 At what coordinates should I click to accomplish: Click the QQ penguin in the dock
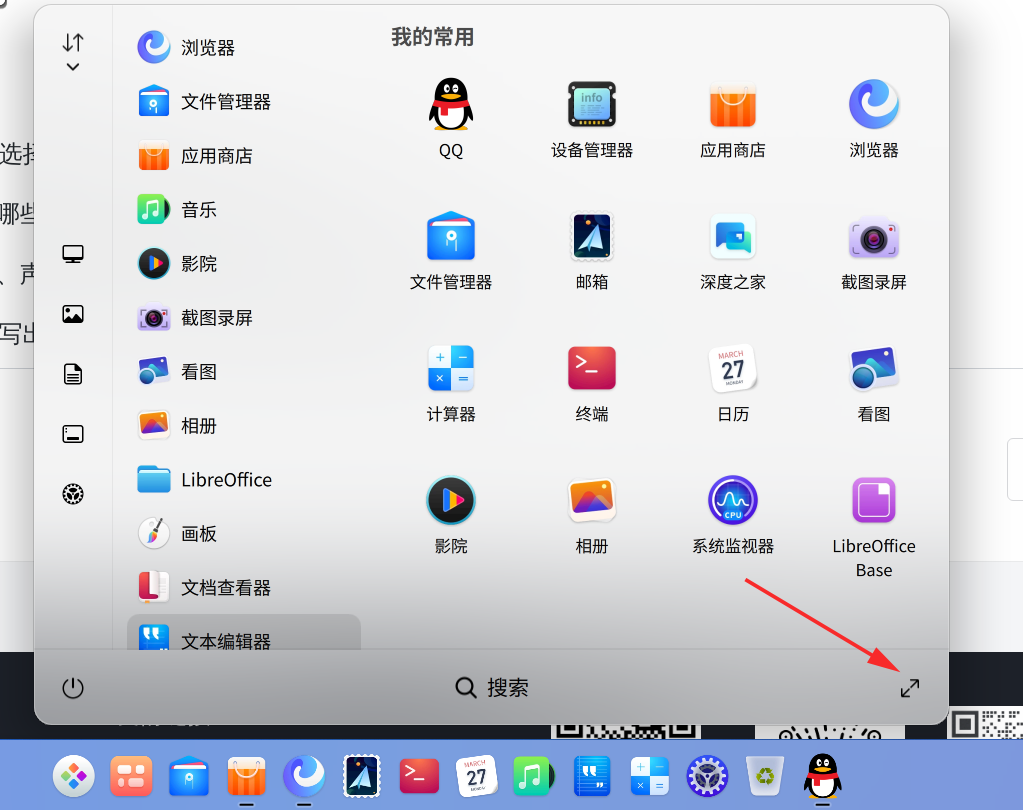[823, 776]
